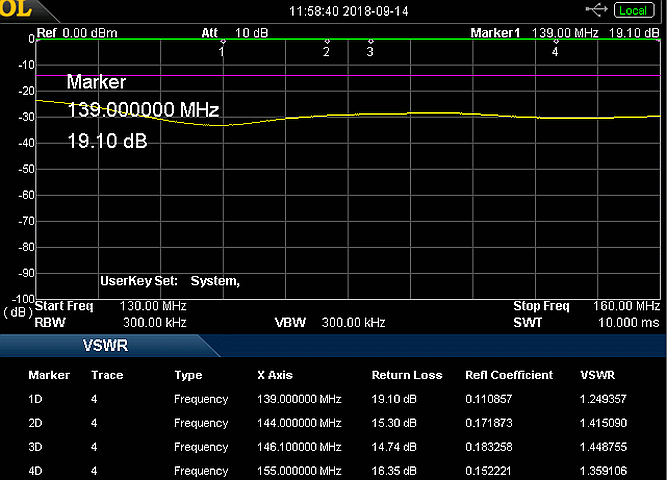Click the Ref 0.00 dBm level setting
This screenshot has height=480, width=667.
[x=76, y=33]
